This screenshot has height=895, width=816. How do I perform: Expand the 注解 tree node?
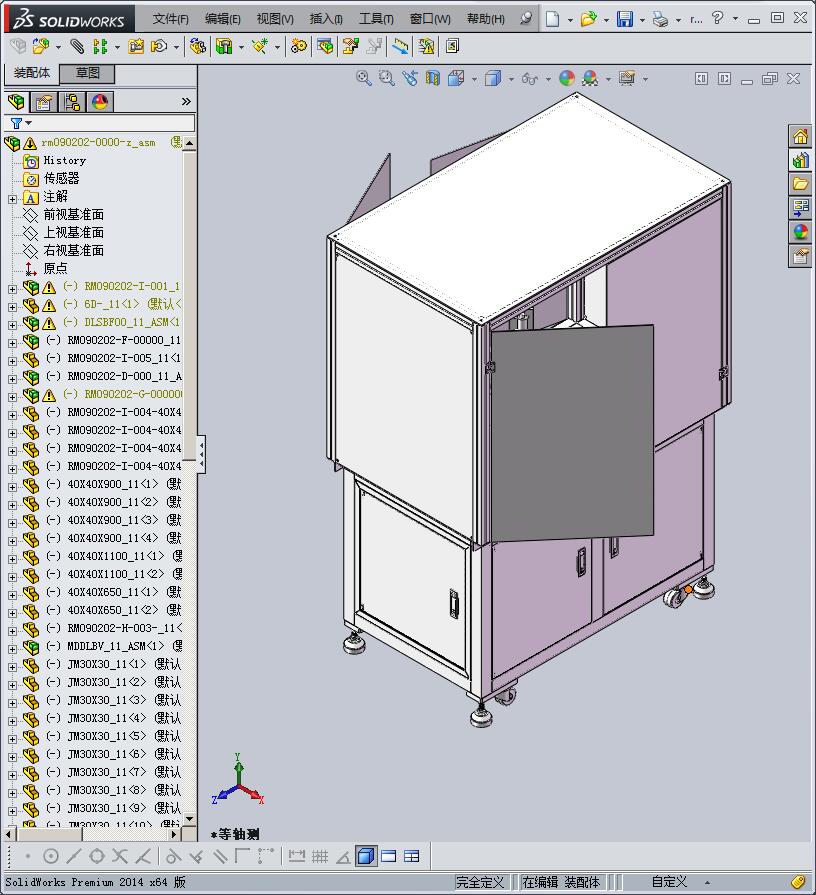tap(12, 199)
